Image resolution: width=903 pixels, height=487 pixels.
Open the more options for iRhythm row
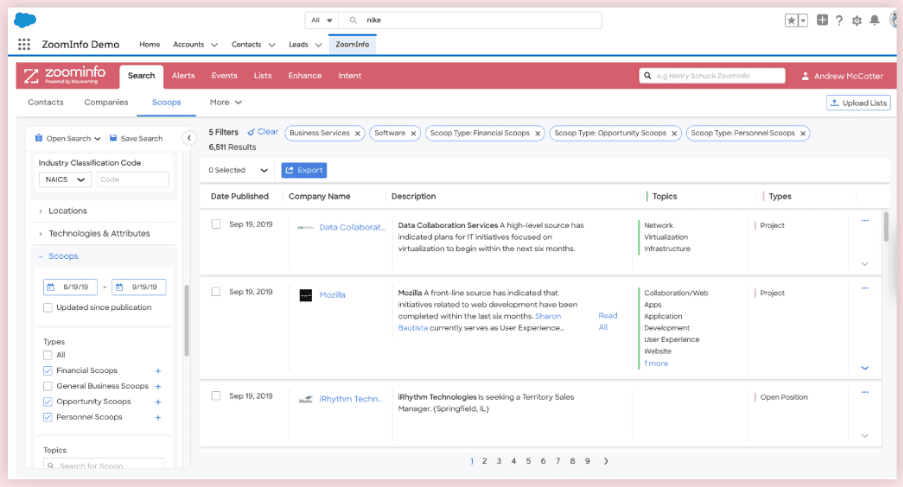point(864,392)
